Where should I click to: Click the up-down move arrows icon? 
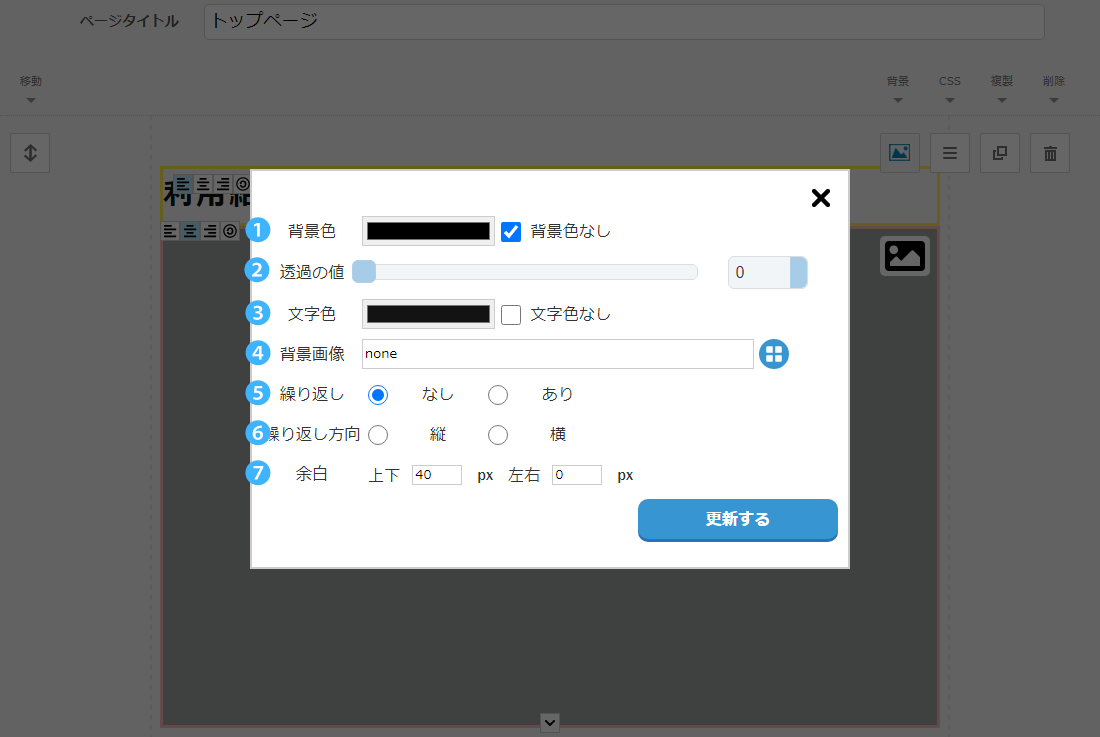point(30,153)
